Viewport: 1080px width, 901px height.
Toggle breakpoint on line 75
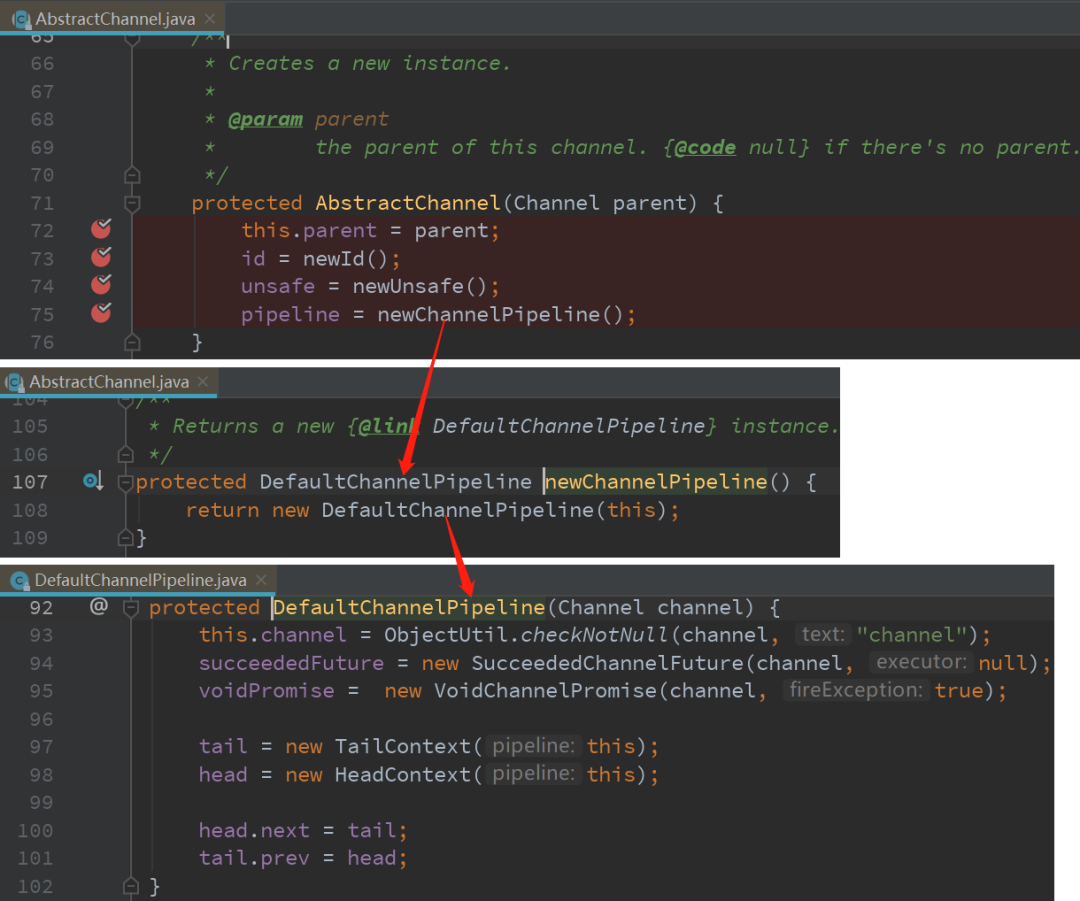tap(101, 313)
